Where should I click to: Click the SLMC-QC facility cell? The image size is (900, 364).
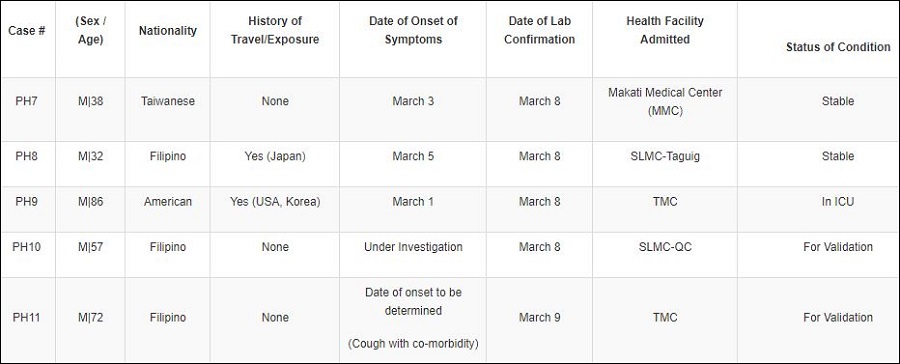pyautogui.click(x=665, y=247)
